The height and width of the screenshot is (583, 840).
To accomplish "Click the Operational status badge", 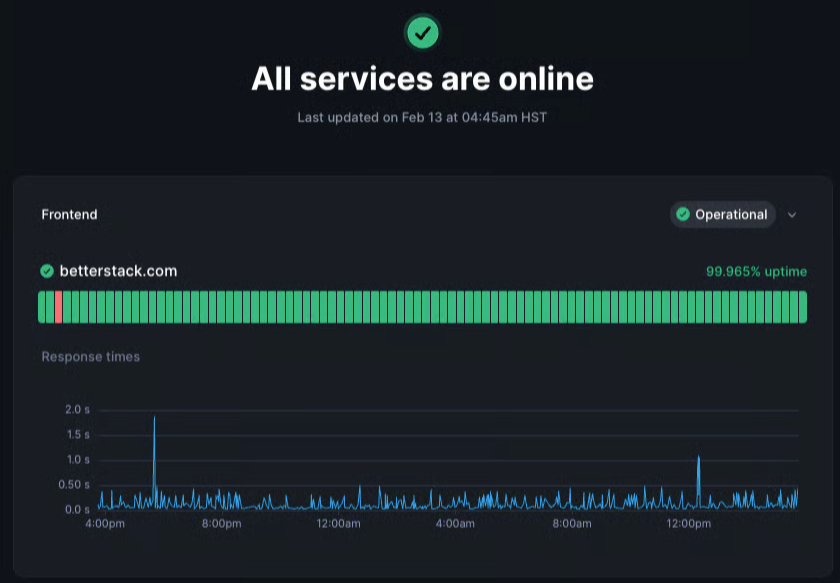I will point(722,214).
